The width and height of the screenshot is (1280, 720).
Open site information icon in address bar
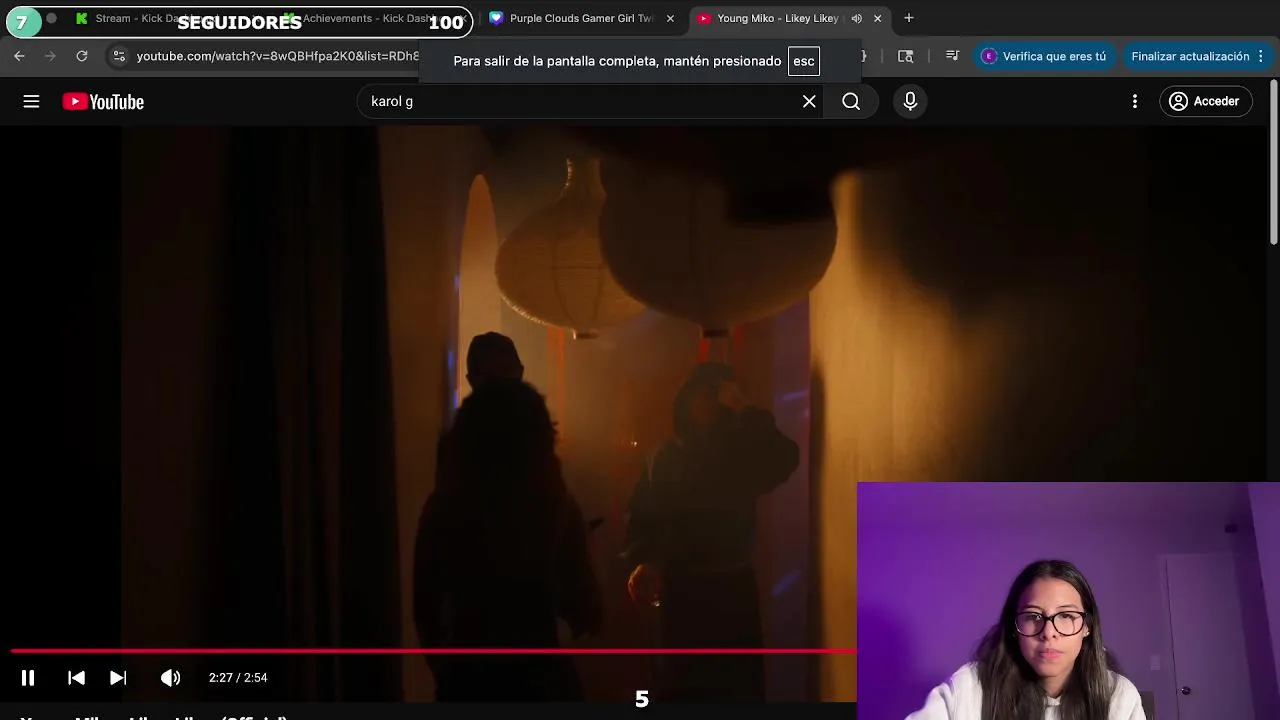[x=119, y=56]
